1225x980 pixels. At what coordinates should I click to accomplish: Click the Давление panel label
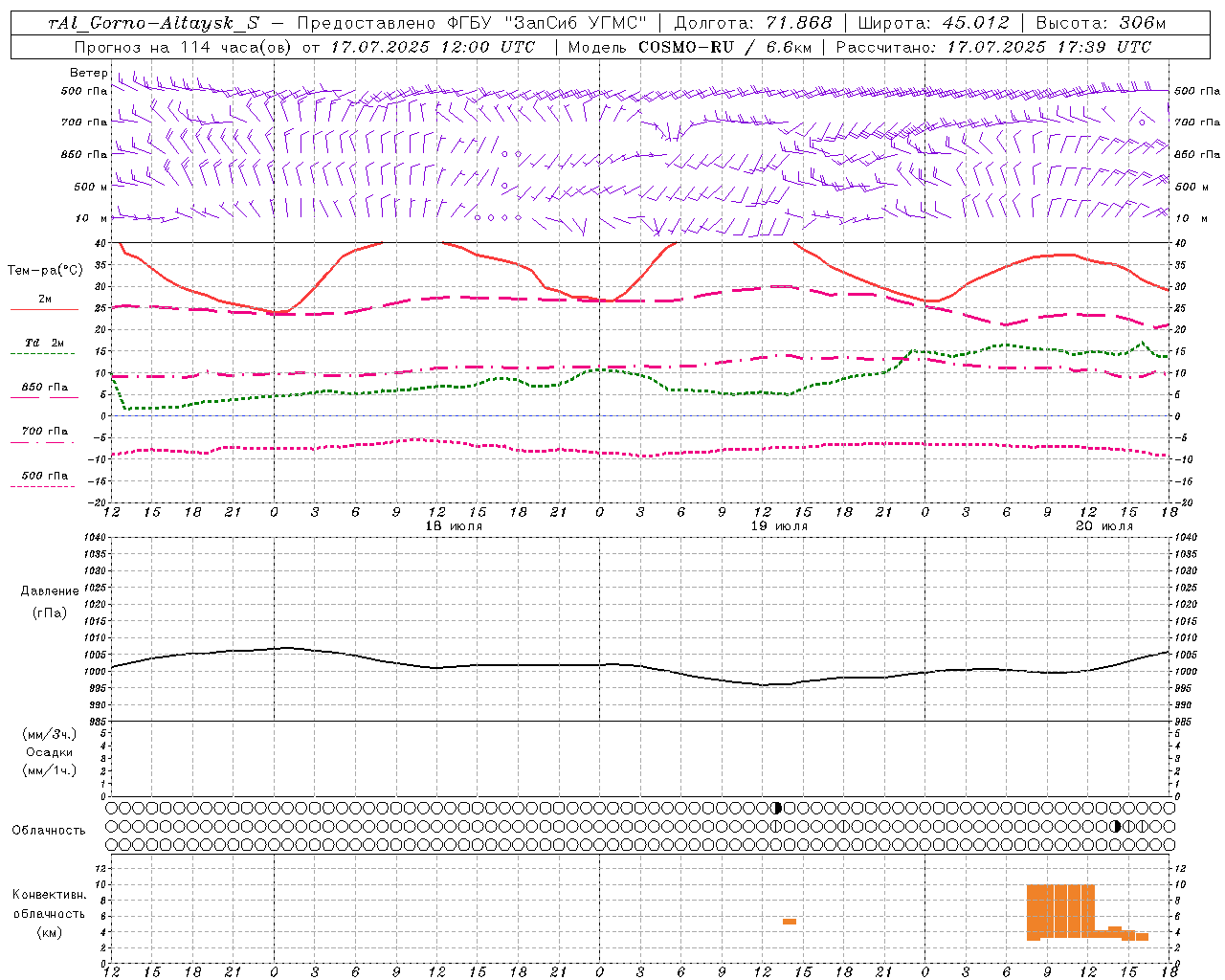point(50,591)
